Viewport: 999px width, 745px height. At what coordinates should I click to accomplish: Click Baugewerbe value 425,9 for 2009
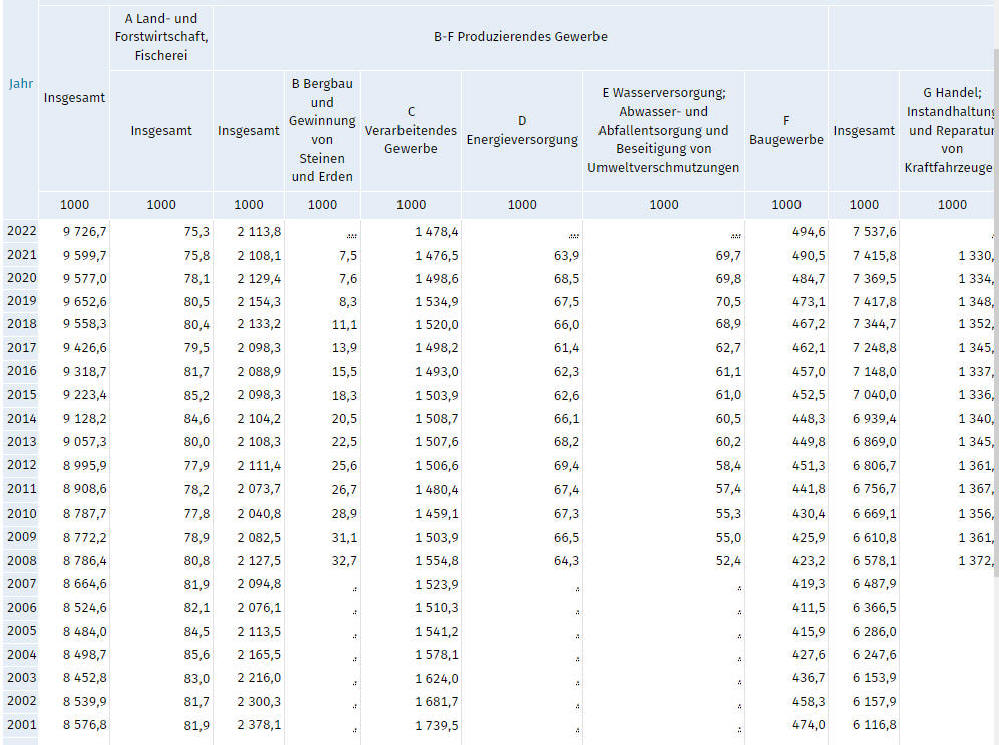[809, 537]
